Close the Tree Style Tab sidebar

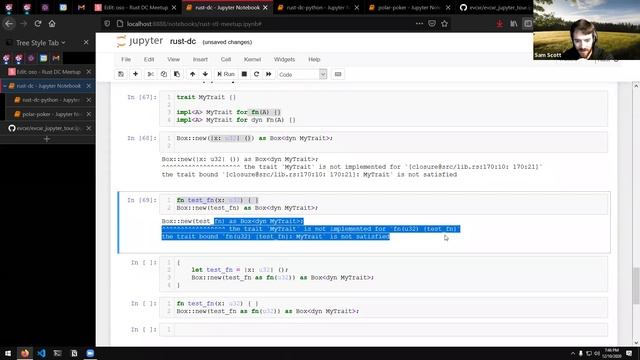click(86, 42)
